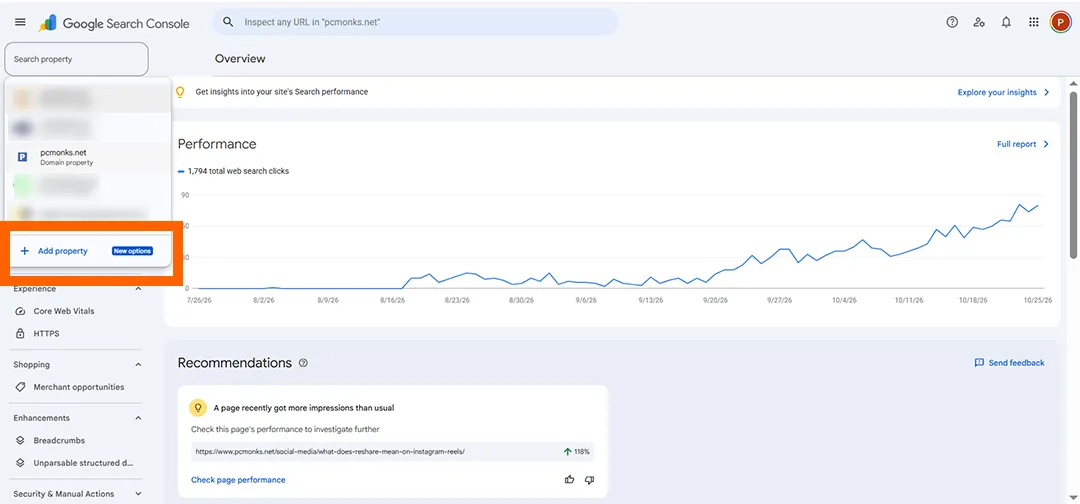Open the Full report link
Image resolution: width=1080 pixels, height=504 pixels.
pyautogui.click(x=1017, y=144)
